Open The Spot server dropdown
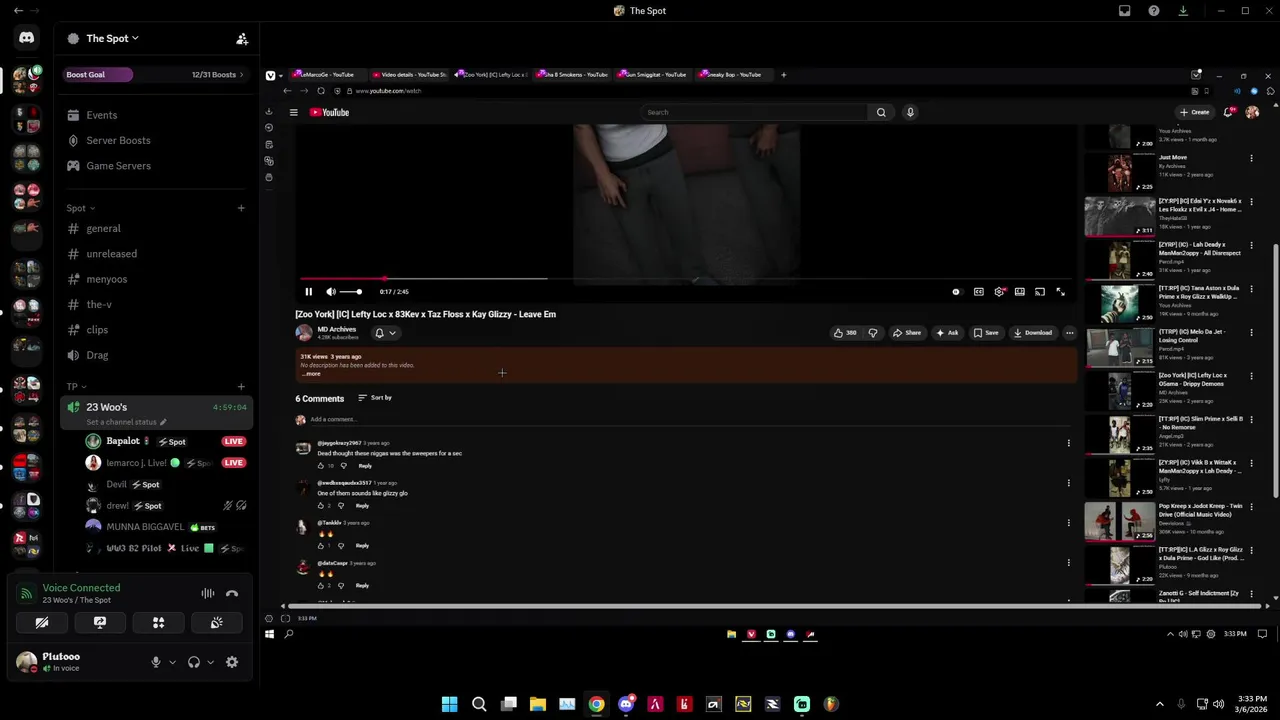 point(111,39)
